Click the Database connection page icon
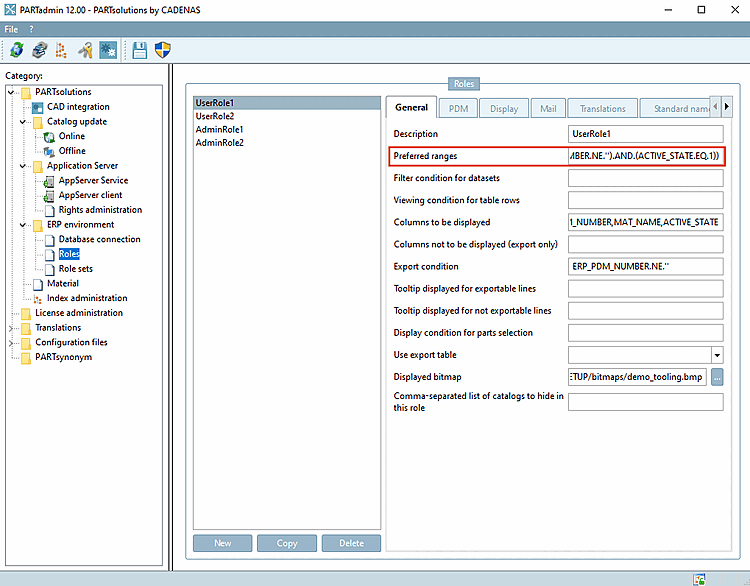750x586 pixels. point(49,240)
